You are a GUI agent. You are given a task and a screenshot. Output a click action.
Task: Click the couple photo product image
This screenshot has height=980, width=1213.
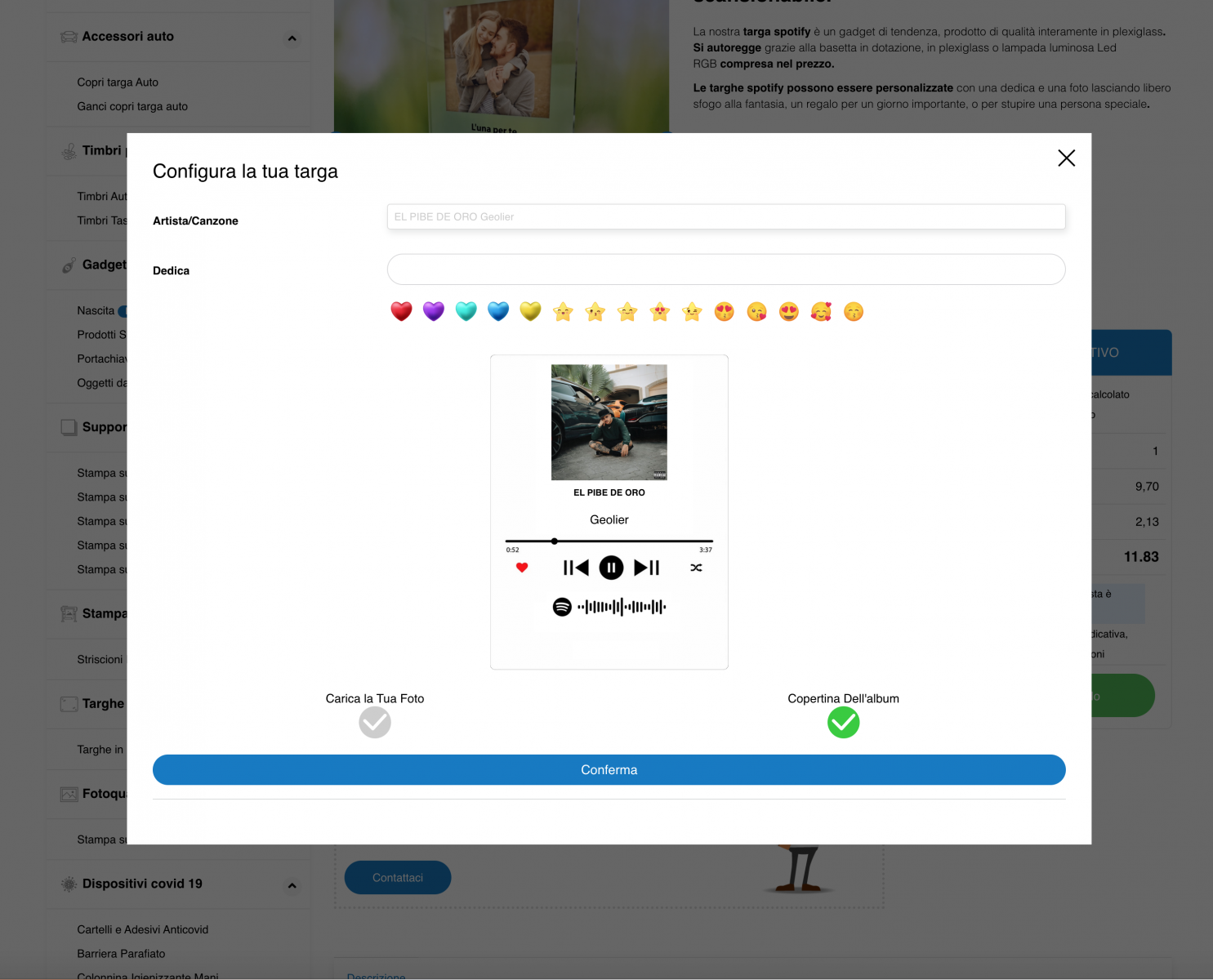(x=502, y=66)
